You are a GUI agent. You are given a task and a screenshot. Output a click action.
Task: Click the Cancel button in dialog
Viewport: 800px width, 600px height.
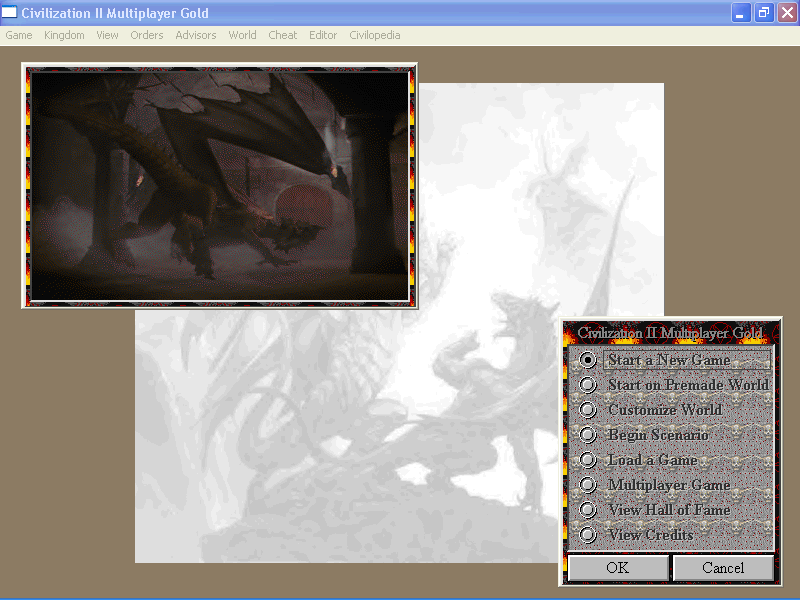coord(722,568)
